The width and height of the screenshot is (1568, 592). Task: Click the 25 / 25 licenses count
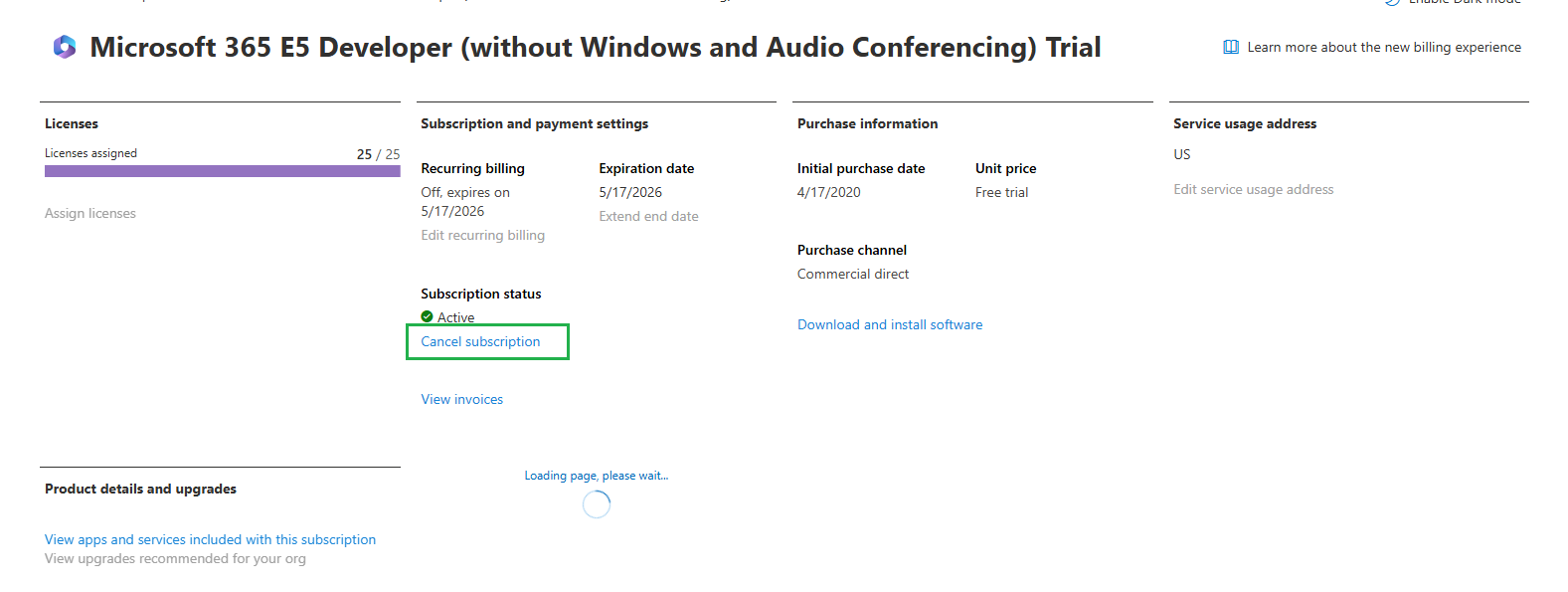[378, 154]
